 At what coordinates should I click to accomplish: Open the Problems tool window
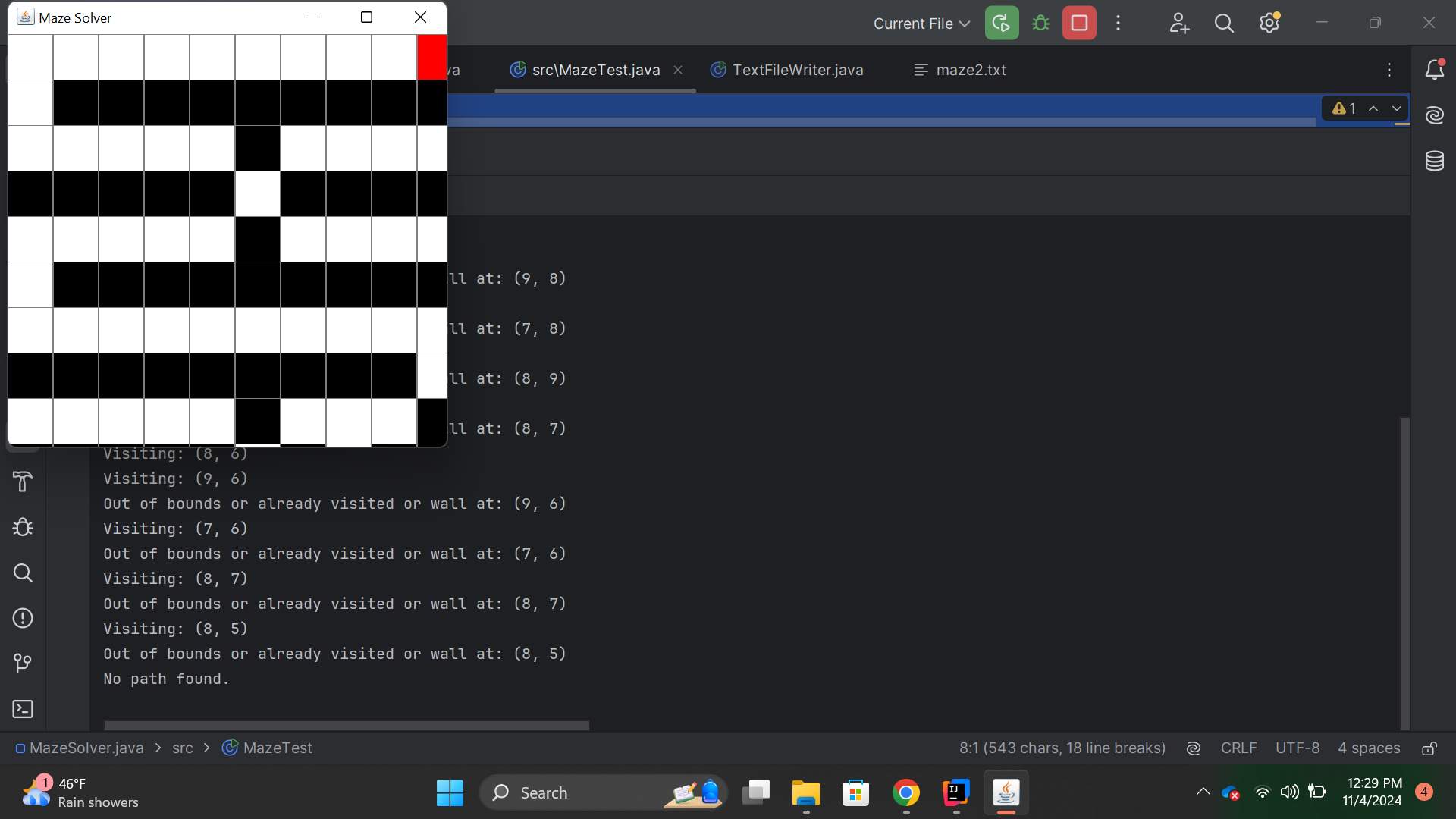23,618
